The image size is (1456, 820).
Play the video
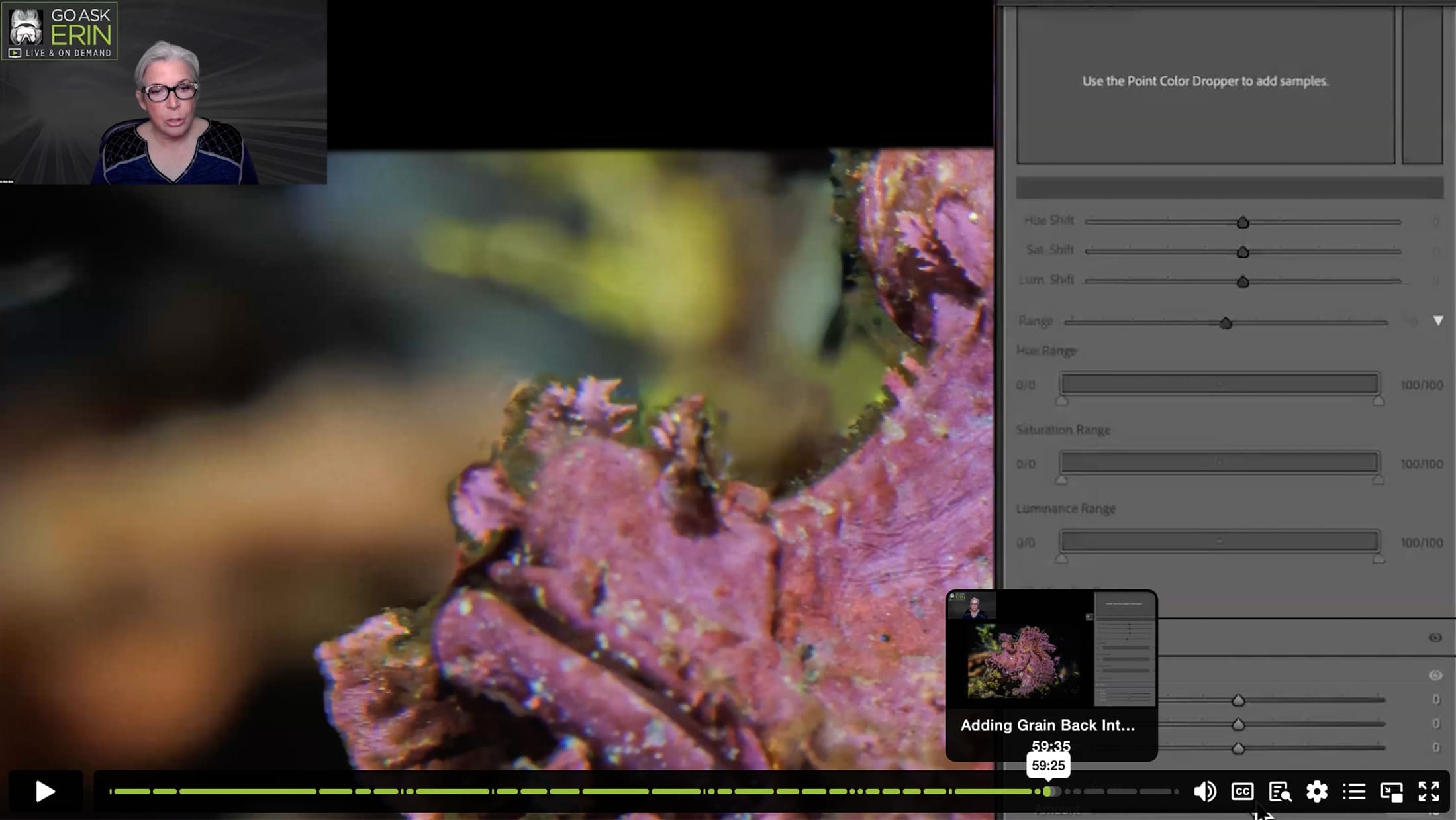point(45,791)
